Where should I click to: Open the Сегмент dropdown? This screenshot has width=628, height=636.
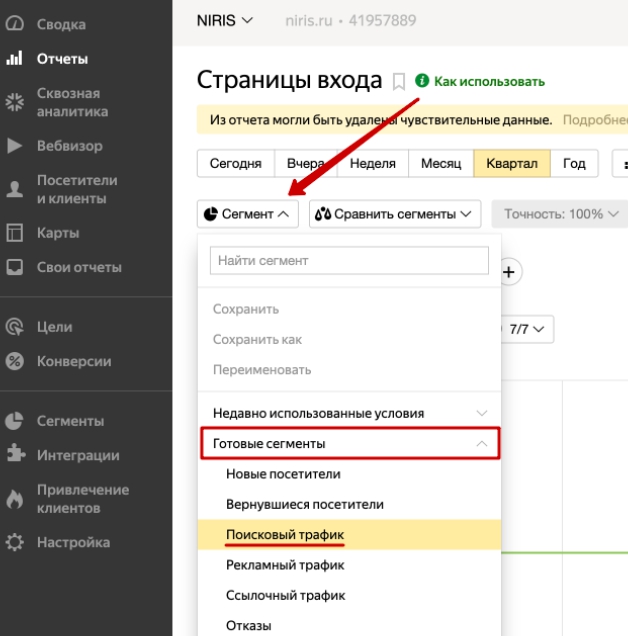pos(249,214)
